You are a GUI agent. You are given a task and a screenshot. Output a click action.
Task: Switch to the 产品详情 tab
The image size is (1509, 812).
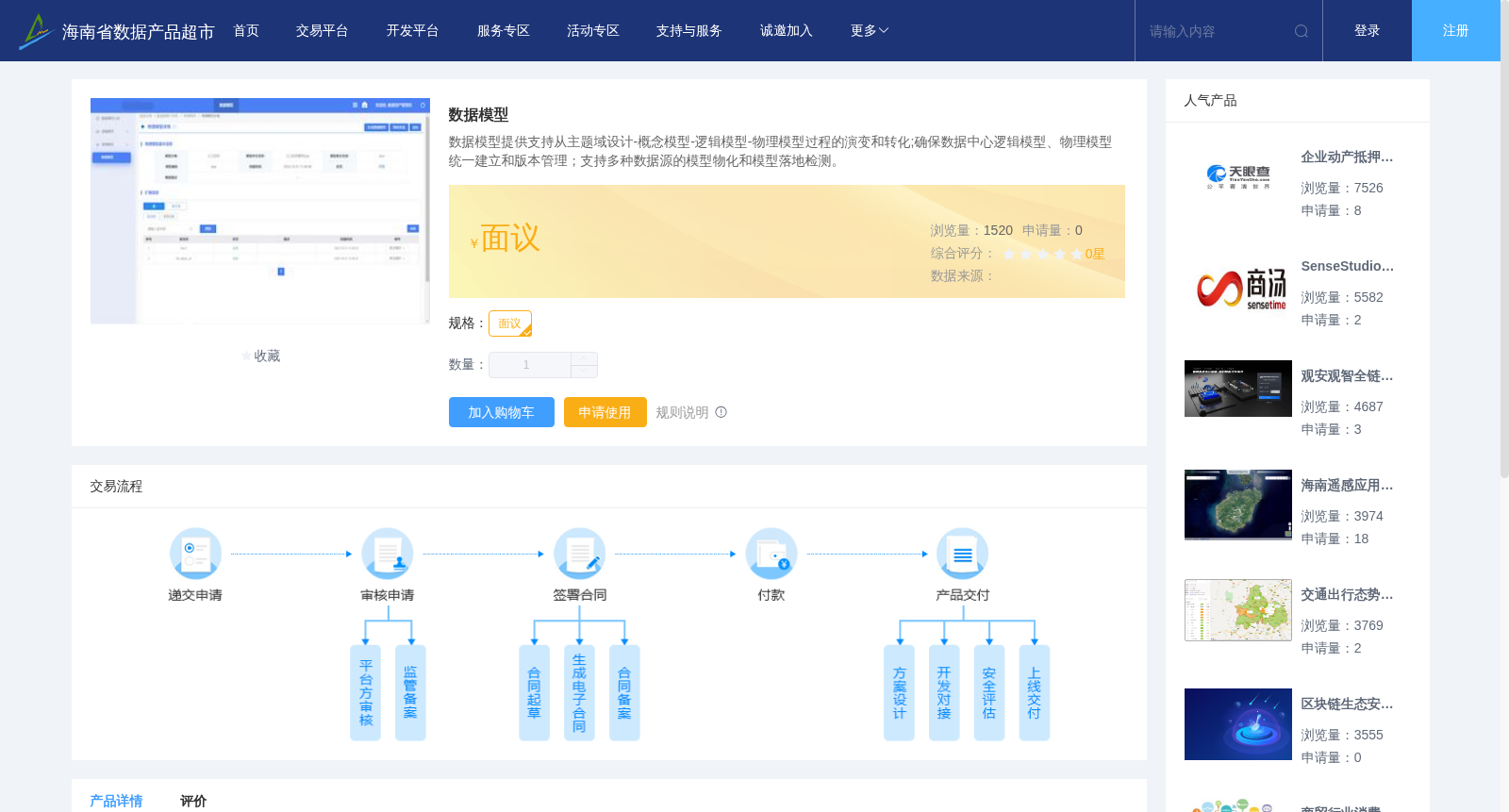(x=116, y=801)
